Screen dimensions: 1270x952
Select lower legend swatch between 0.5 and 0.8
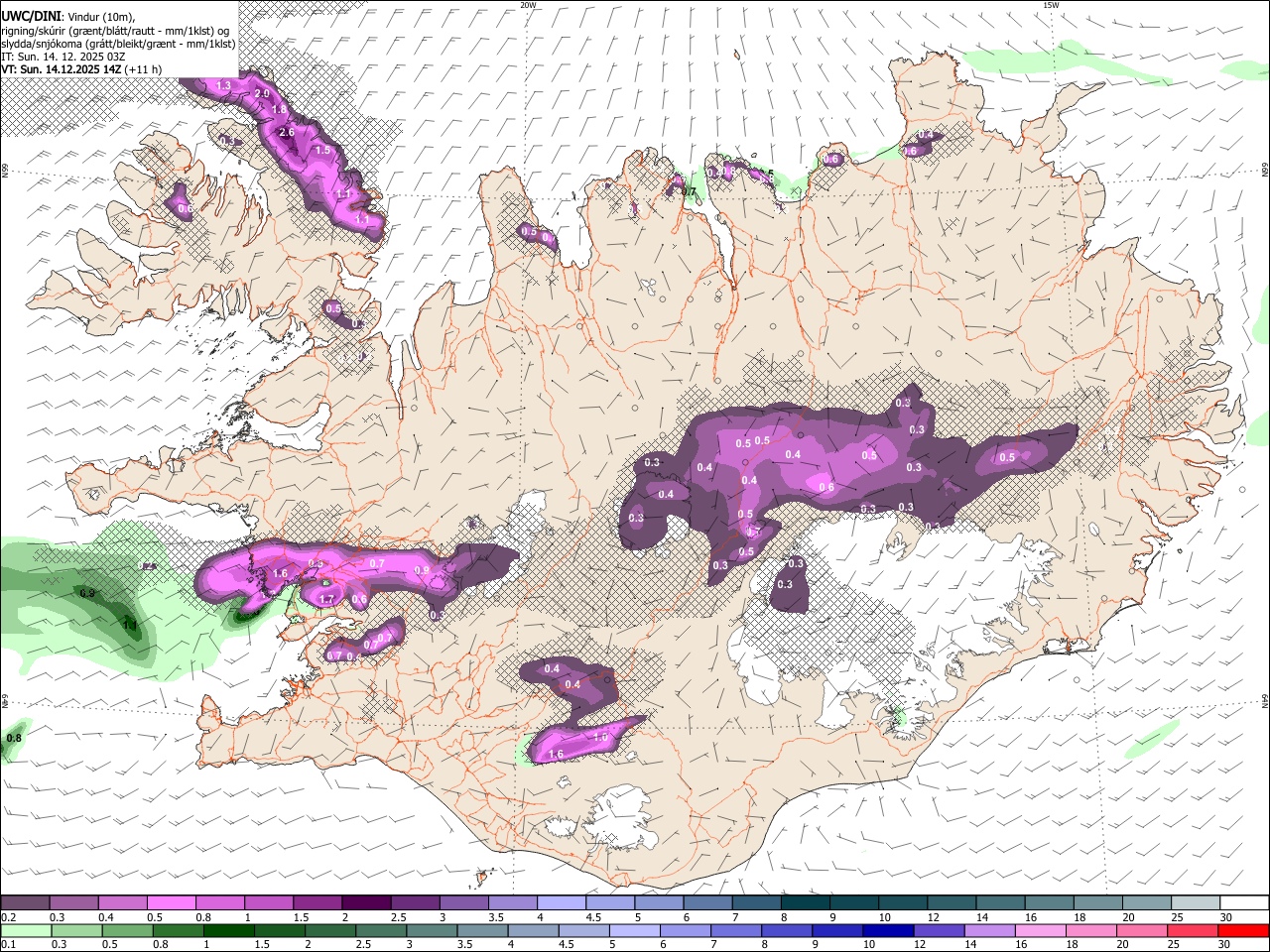tap(127, 930)
